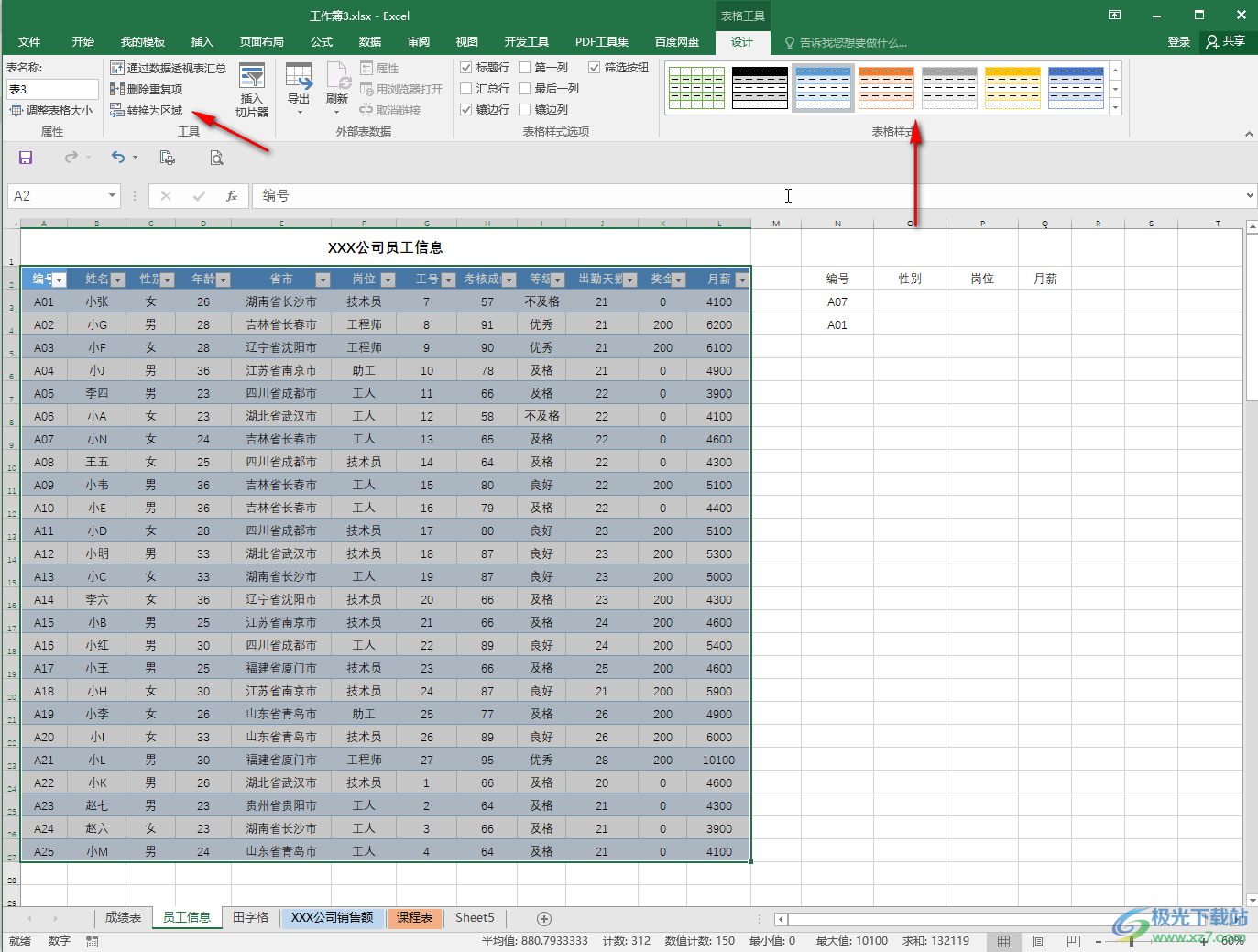This screenshot has height=952, width=1258.
Task: Click the Refresh table icon
Action: 338,76
